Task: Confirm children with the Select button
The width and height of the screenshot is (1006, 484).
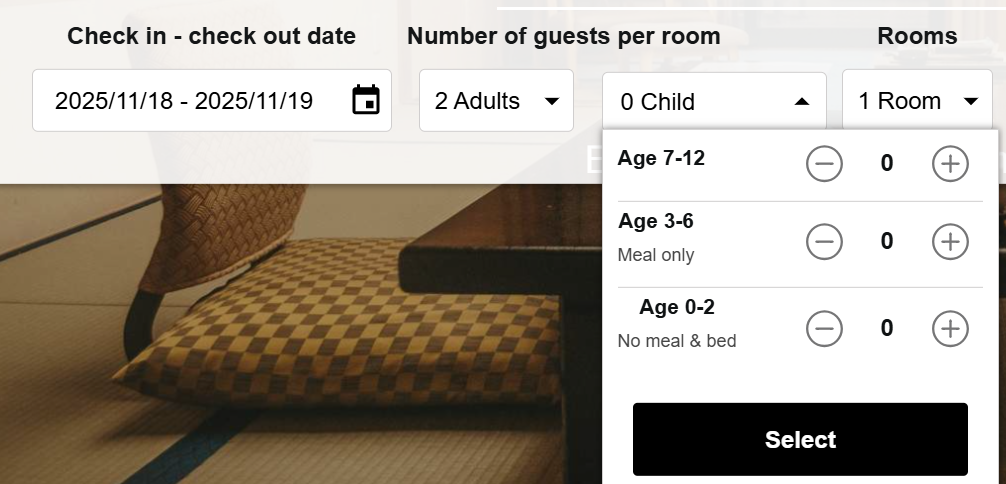Action: click(x=800, y=440)
